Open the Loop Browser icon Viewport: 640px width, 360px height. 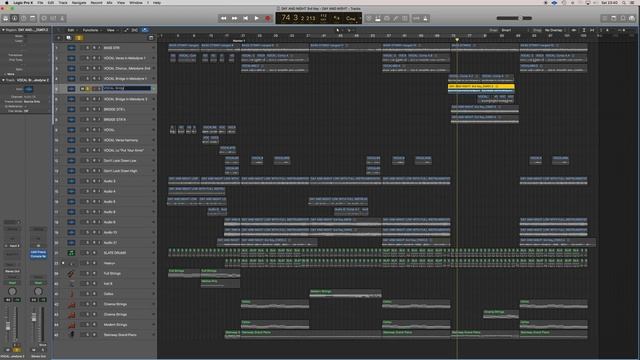(623, 18)
